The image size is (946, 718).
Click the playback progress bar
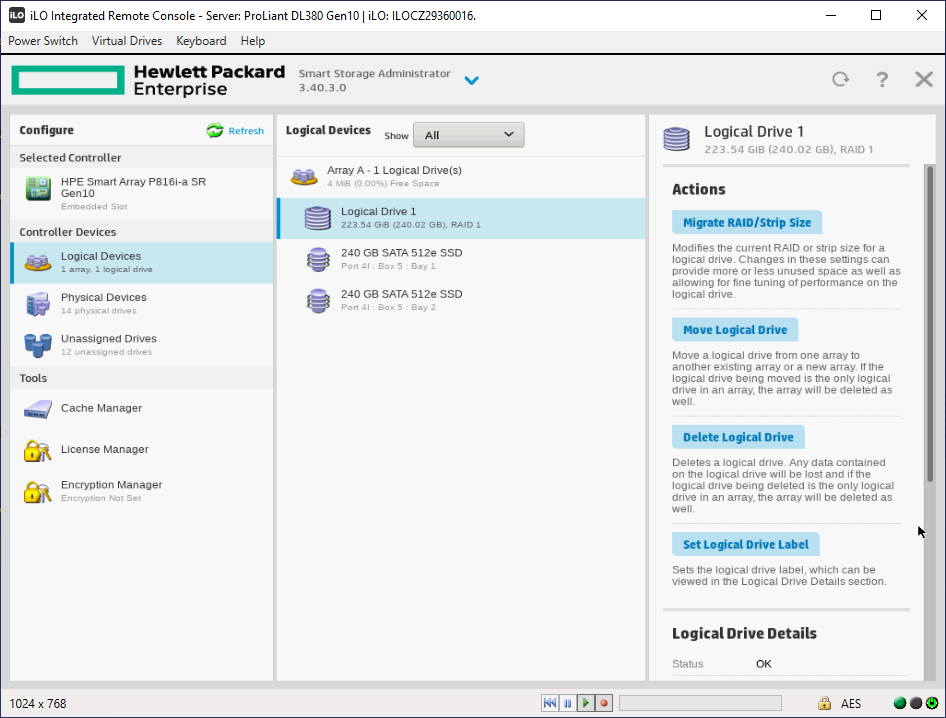(700, 703)
